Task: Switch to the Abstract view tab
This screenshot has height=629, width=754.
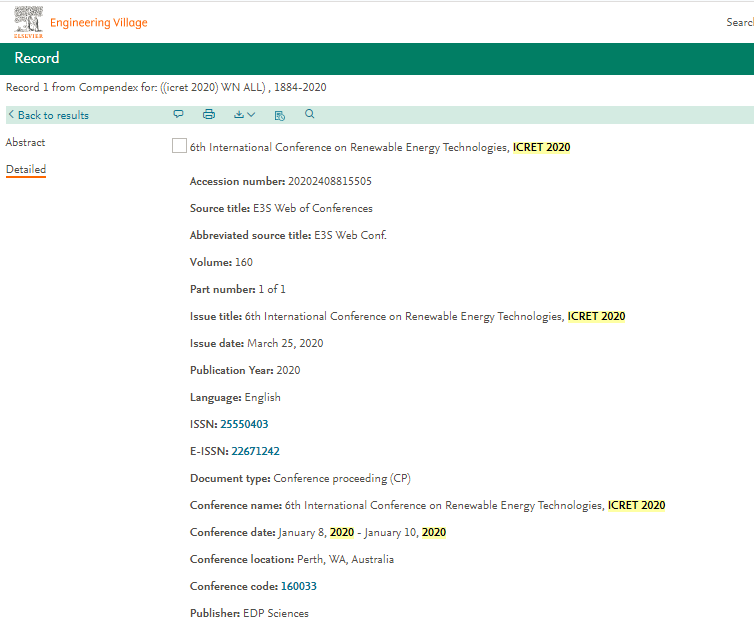Action: pos(25,142)
